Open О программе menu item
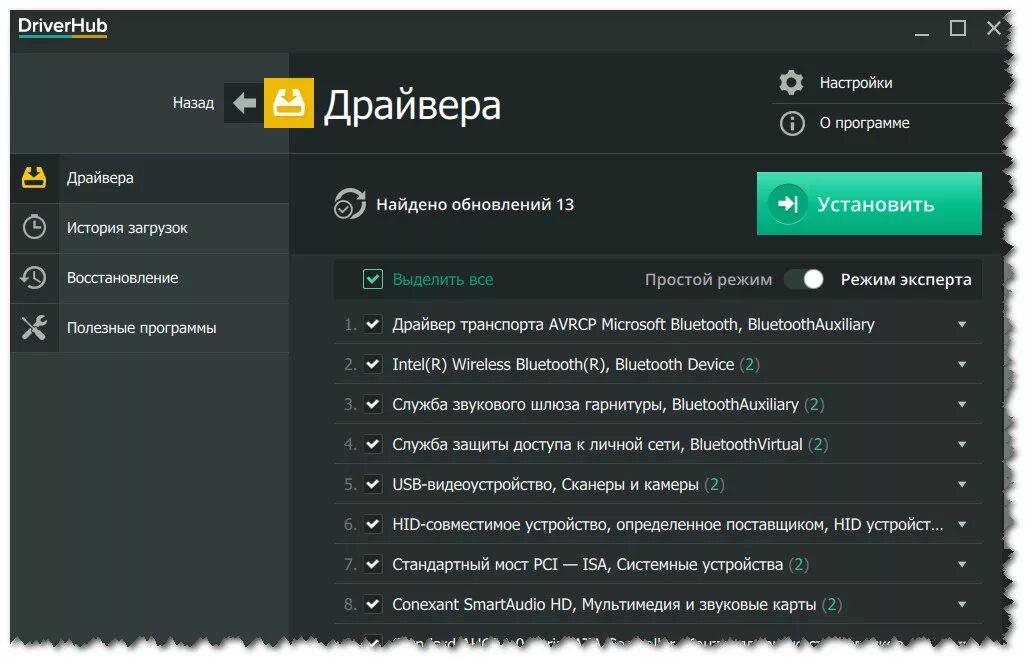The height and width of the screenshot is (664, 1031). point(864,123)
